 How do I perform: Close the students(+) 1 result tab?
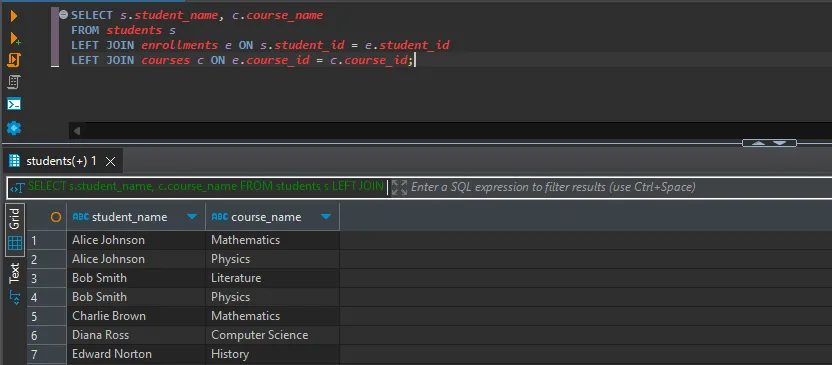tap(110, 162)
